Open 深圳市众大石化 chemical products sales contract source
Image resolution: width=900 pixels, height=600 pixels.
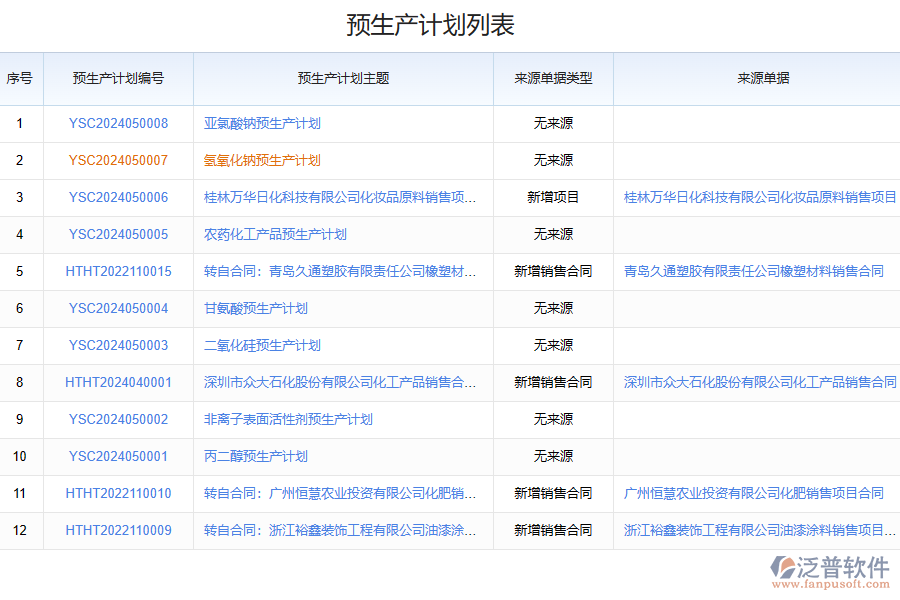(x=756, y=382)
